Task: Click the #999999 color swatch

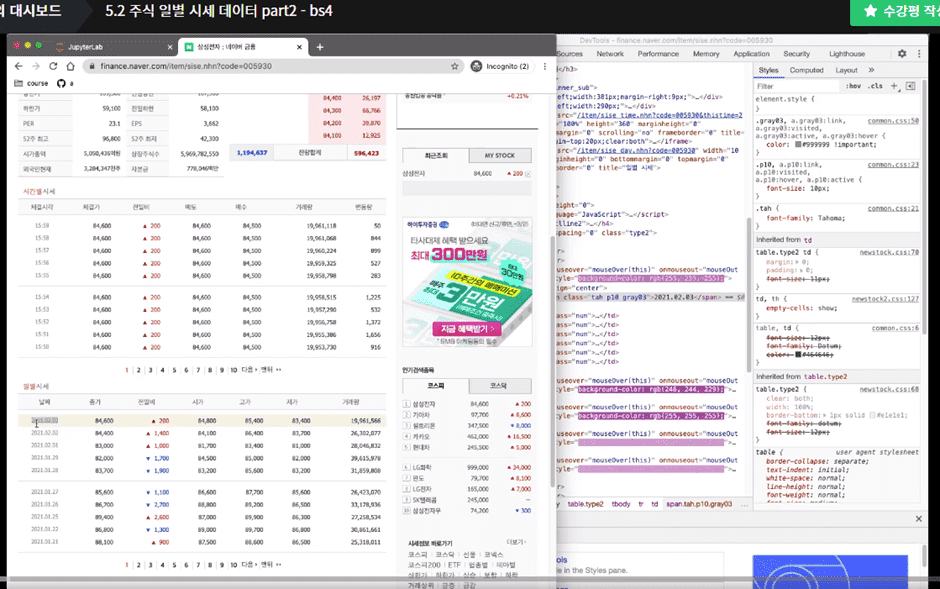Action: tap(799, 144)
